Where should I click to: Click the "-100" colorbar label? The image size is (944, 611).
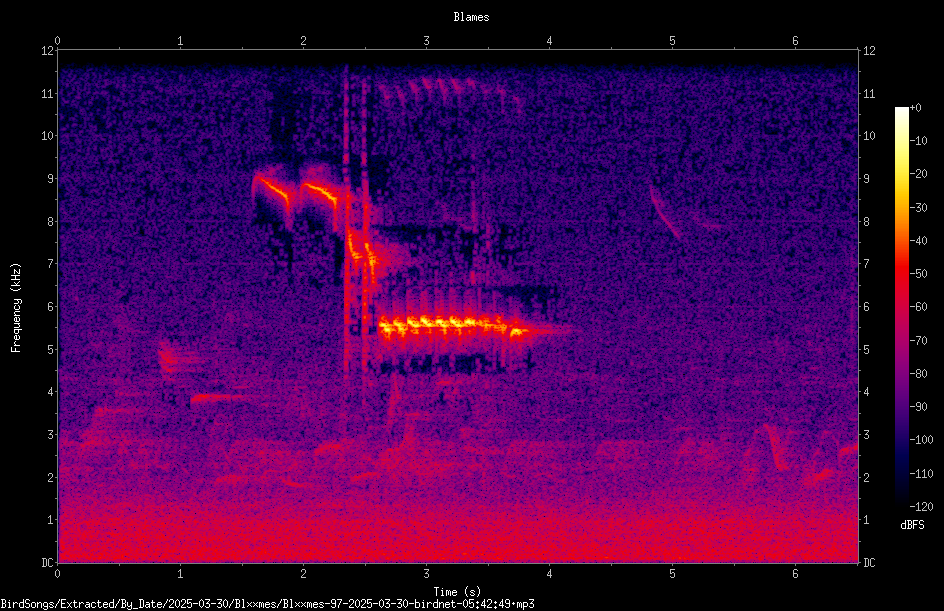(921, 440)
